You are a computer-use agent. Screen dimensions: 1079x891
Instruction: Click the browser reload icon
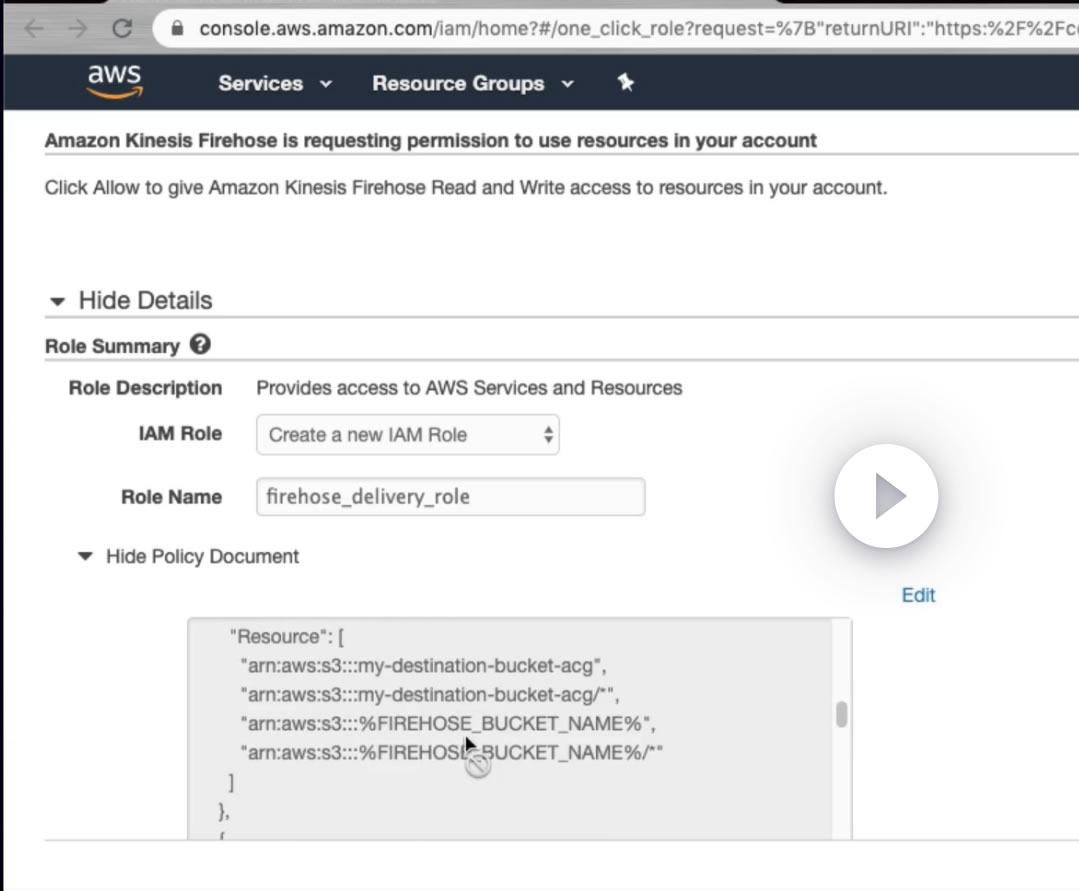[x=122, y=28]
